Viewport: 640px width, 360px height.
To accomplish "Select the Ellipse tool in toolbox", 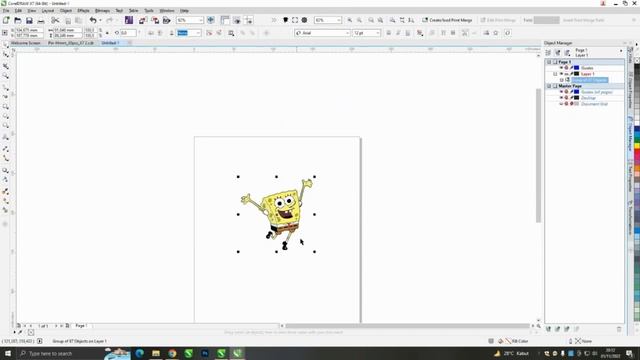I will tap(6, 116).
